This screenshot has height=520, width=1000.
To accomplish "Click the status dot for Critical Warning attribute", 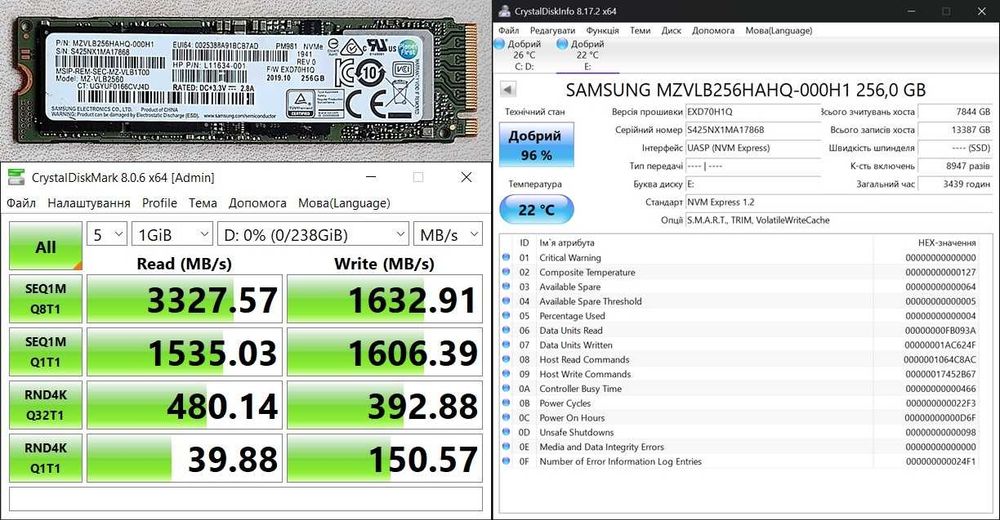I will coord(506,258).
